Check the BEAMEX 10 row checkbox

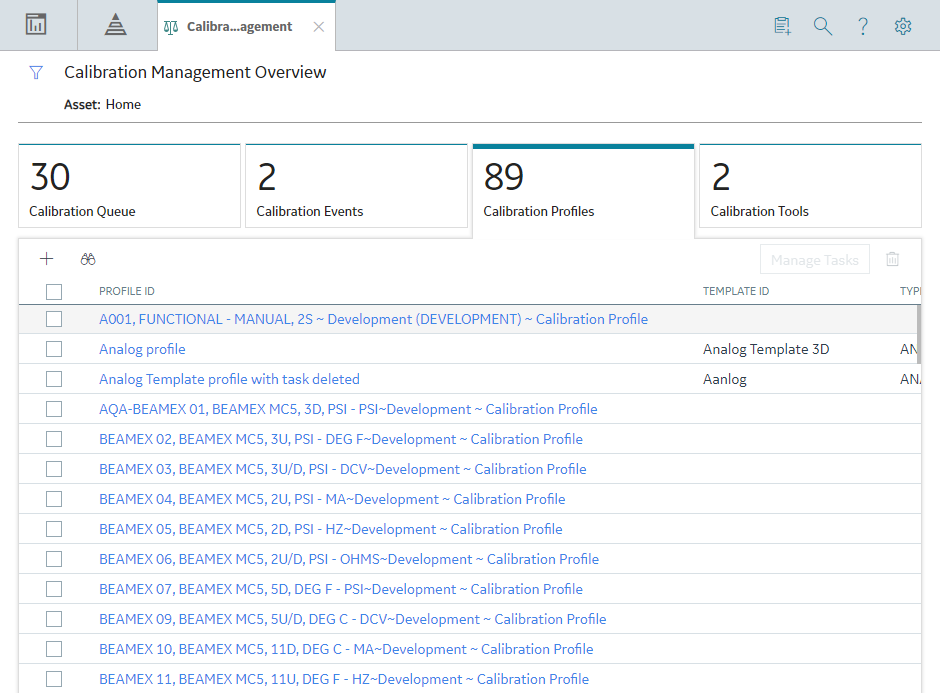coord(54,649)
